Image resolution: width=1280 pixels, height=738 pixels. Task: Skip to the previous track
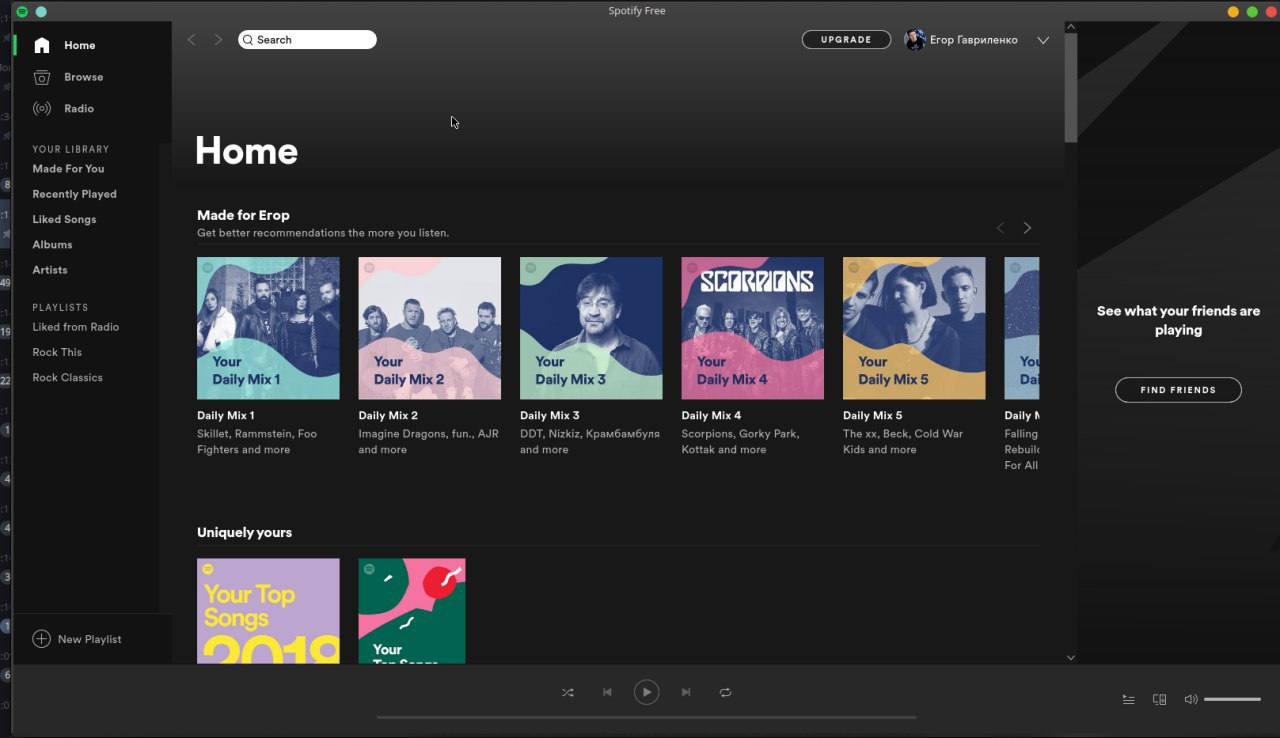click(x=607, y=692)
